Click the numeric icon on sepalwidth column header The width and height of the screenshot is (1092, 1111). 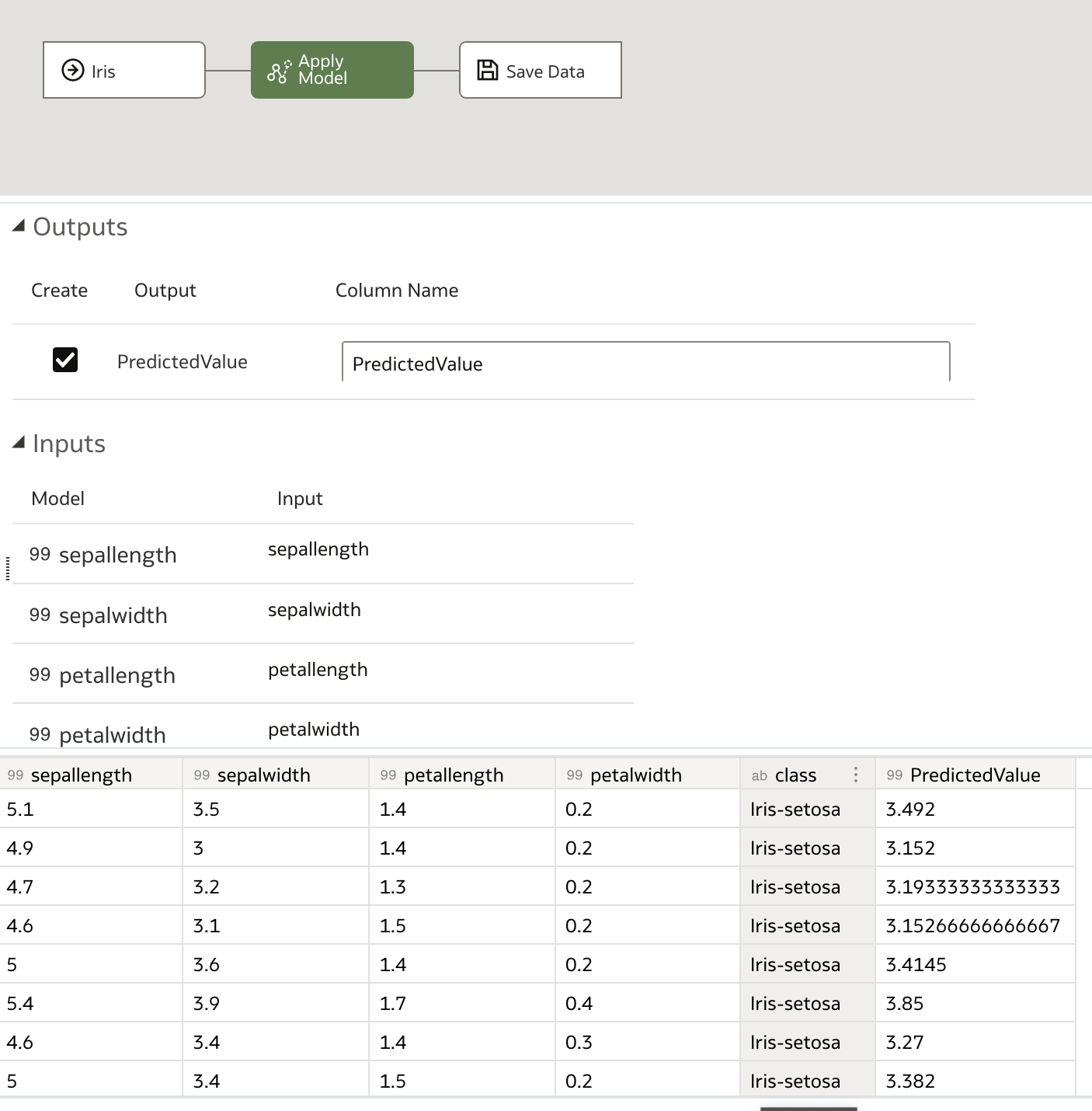(x=203, y=775)
